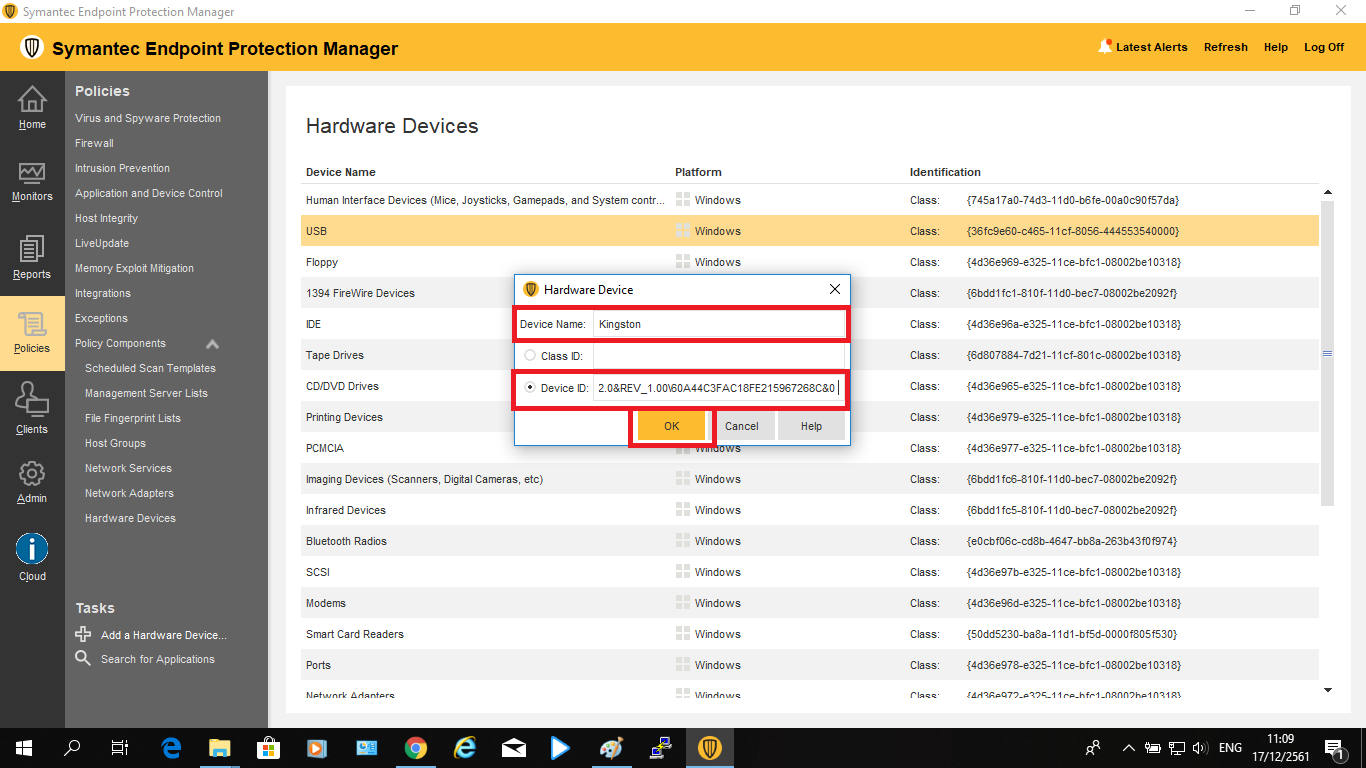Open the Monitors section icon
This screenshot has width=1366, height=768.
[x=32, y=174]
